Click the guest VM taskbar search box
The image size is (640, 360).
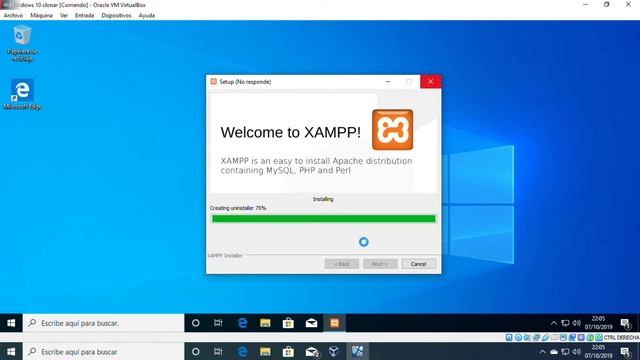(x=104, y=323)
